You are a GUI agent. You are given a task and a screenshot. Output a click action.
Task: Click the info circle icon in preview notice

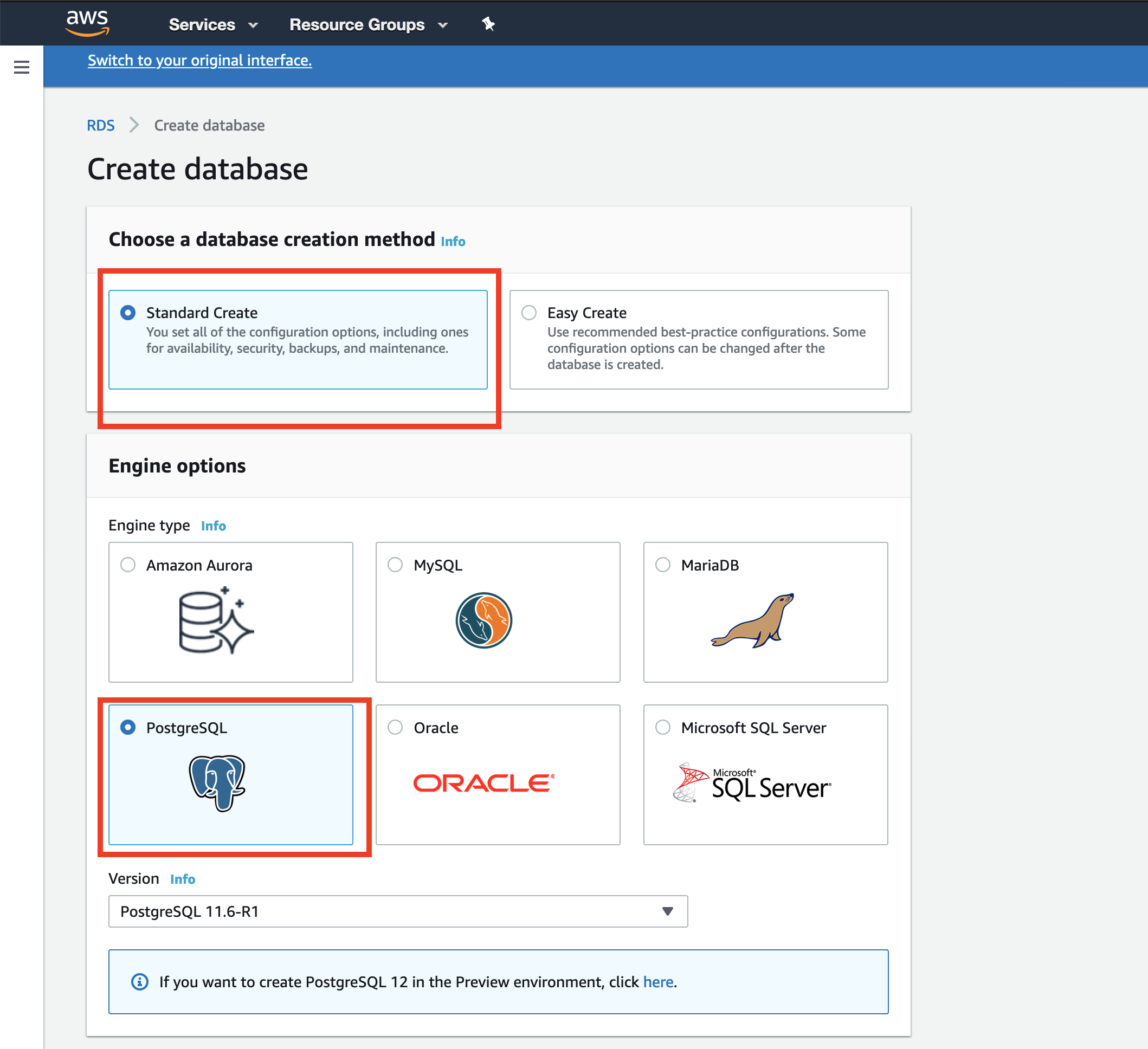pos(139,982)
